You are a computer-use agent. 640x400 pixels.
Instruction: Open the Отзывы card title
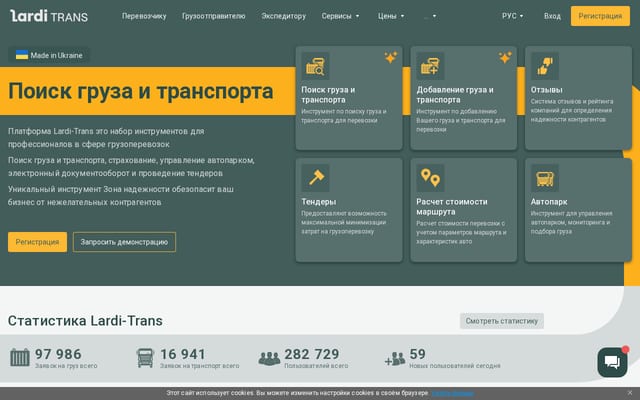pos(546,90)
